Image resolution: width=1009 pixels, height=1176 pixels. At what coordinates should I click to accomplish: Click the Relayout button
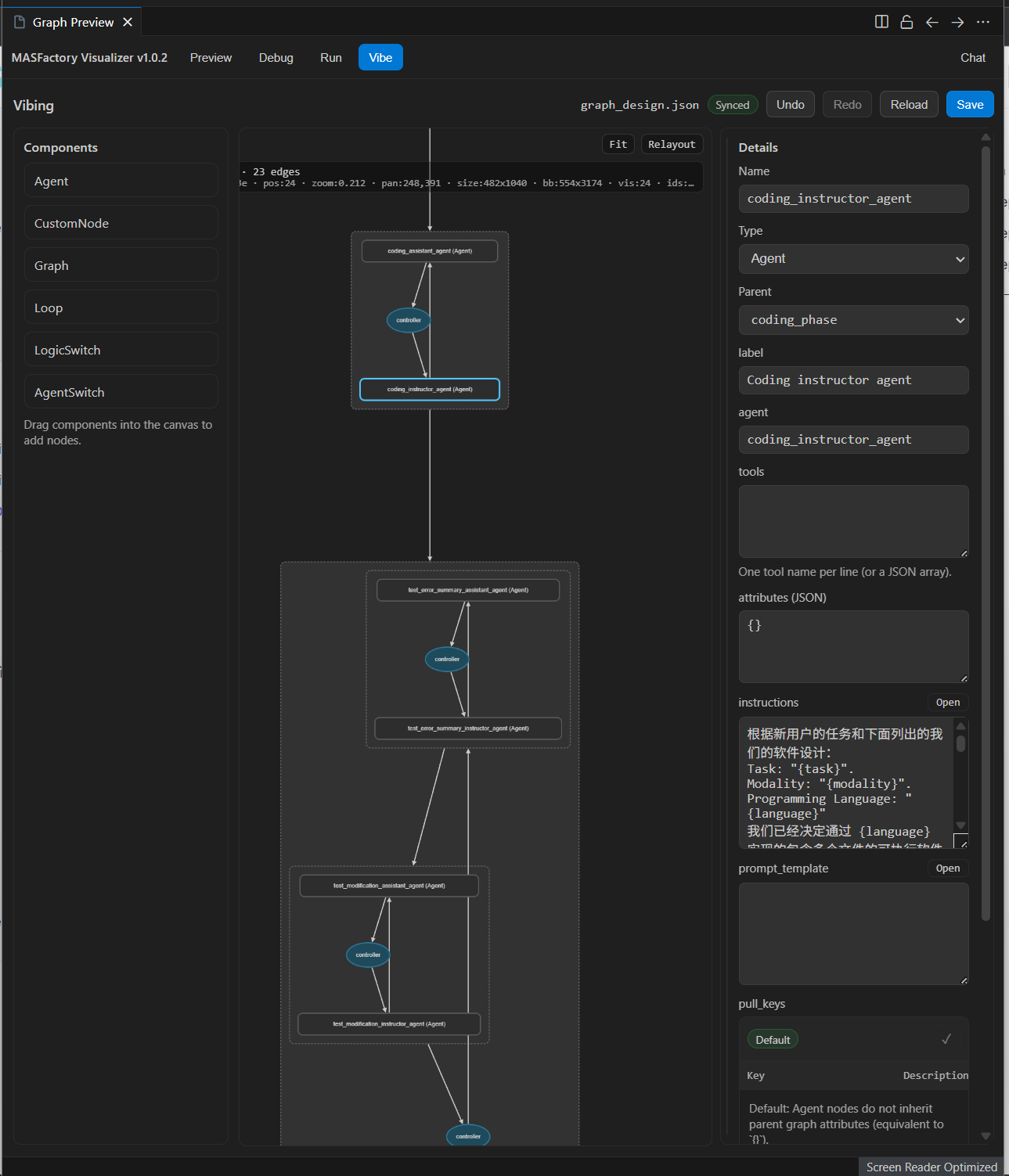tap(671, 144)
